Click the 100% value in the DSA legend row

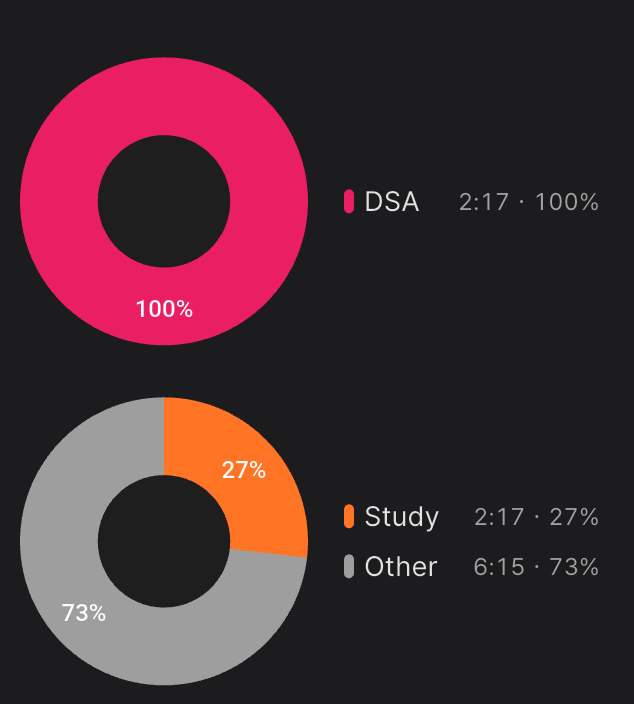click(567, 202)
